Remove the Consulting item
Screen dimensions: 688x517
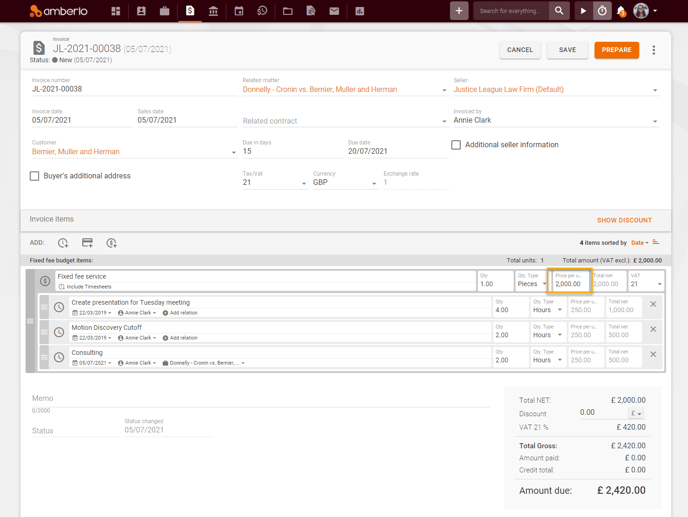653,354
